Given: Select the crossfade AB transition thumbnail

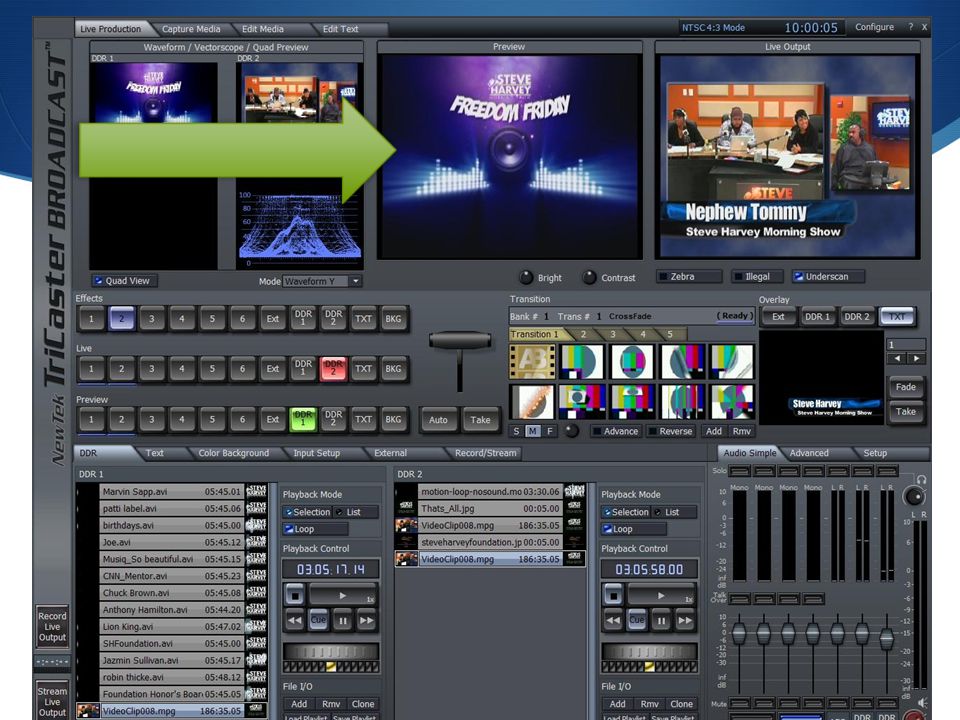Looking at the screenshot, I should (x=533, y=361).
